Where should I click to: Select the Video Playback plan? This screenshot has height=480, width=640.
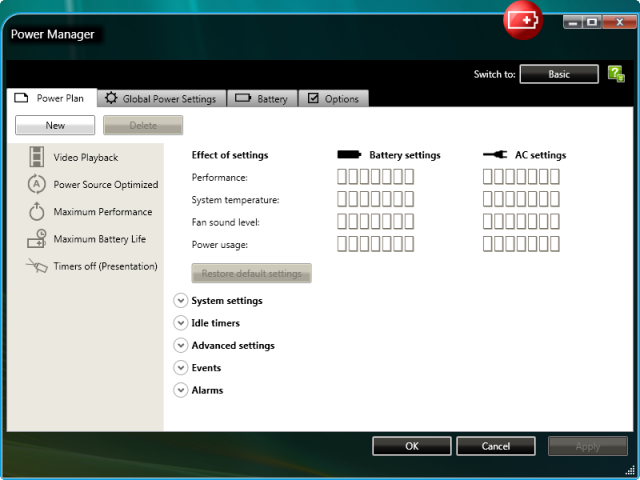86,157
